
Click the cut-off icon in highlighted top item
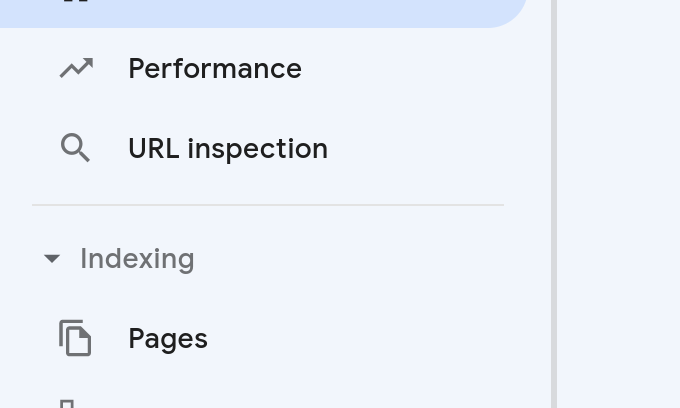(x=76, y=2)
